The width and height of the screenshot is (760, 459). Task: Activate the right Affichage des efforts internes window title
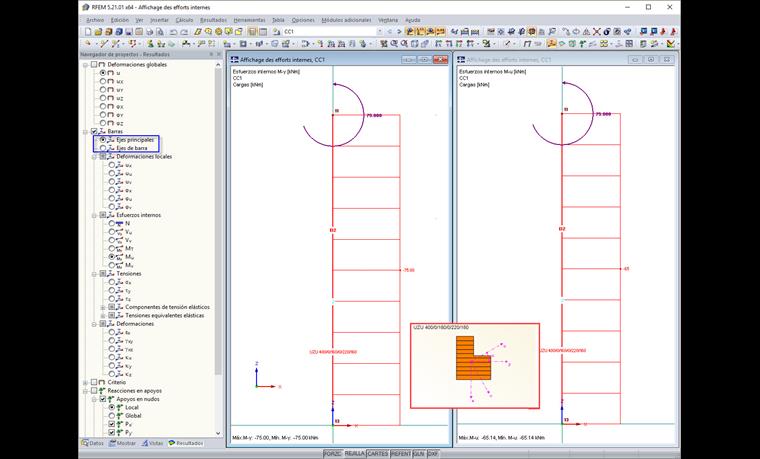pyautogui.click(x=509, y=60)
